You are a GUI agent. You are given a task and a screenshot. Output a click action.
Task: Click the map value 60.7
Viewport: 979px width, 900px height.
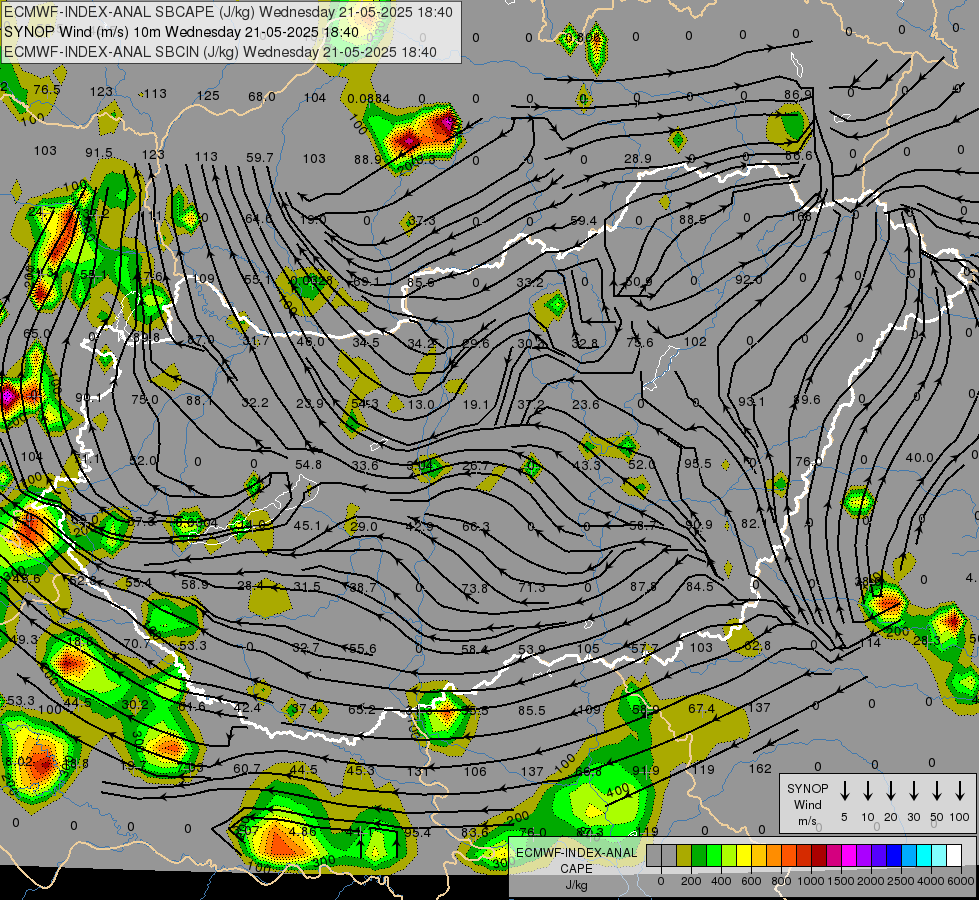(247, 768)
